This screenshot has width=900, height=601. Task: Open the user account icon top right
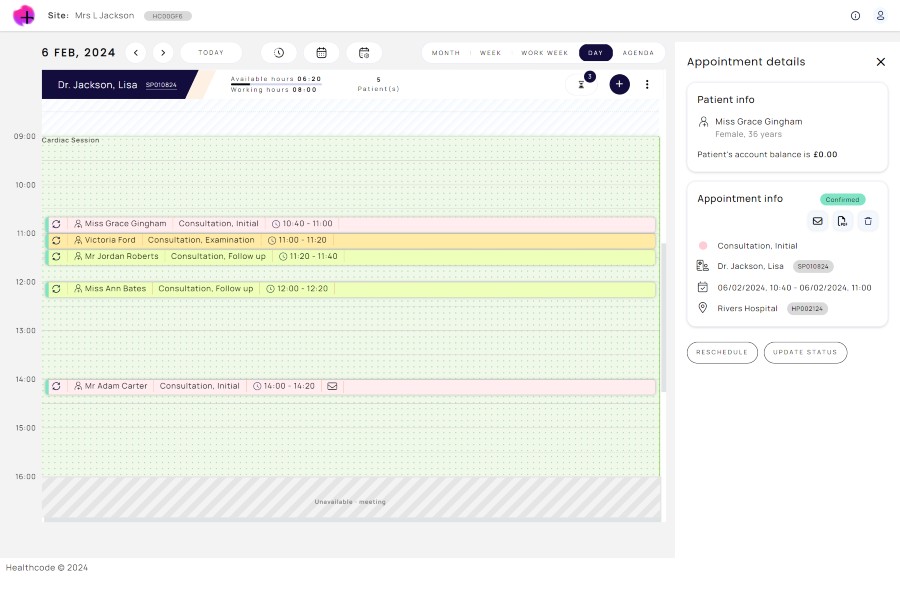(880, 16)
